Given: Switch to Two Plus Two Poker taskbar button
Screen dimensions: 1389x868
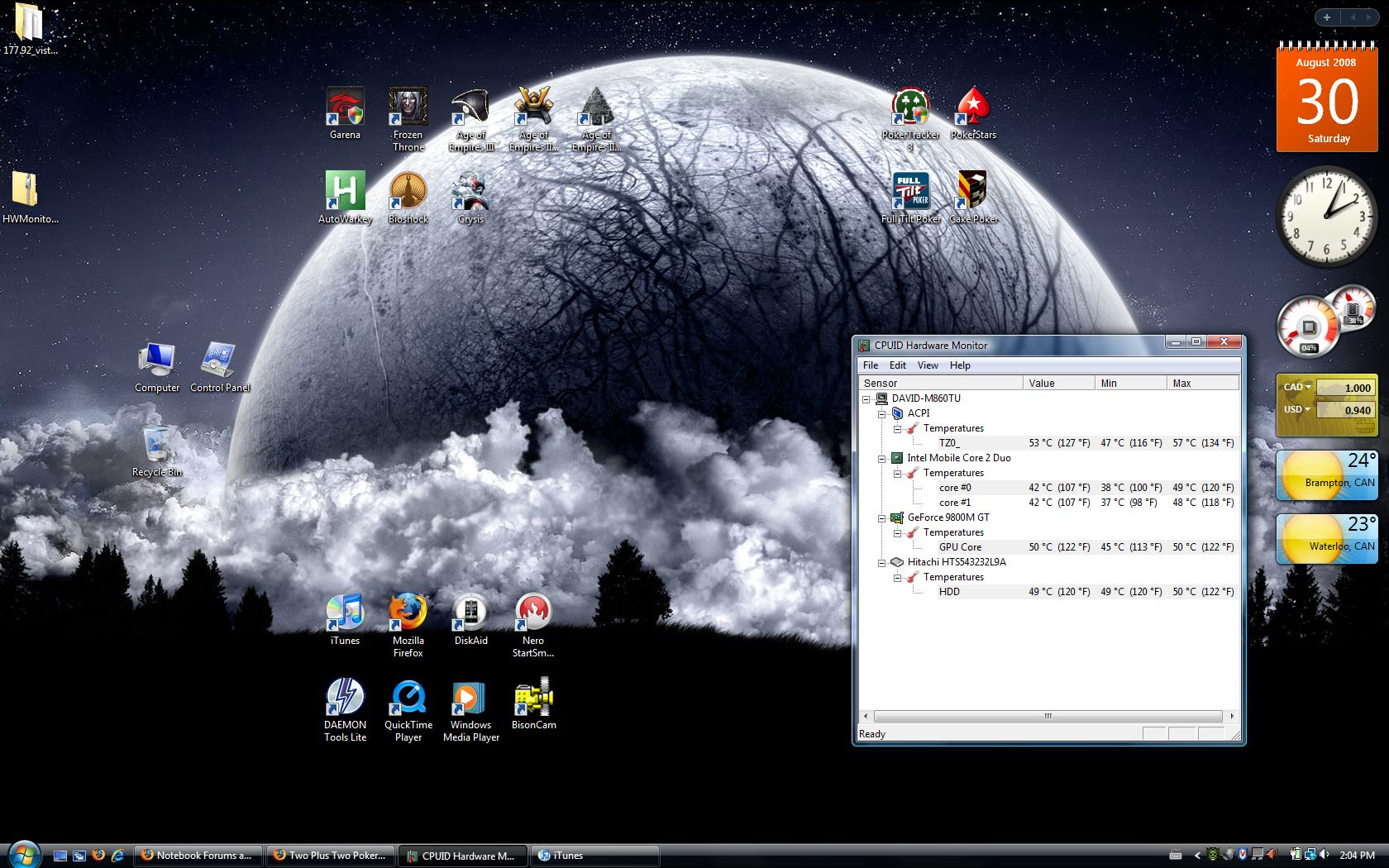Looking at the screenshot, I should (x=331, y=856).
